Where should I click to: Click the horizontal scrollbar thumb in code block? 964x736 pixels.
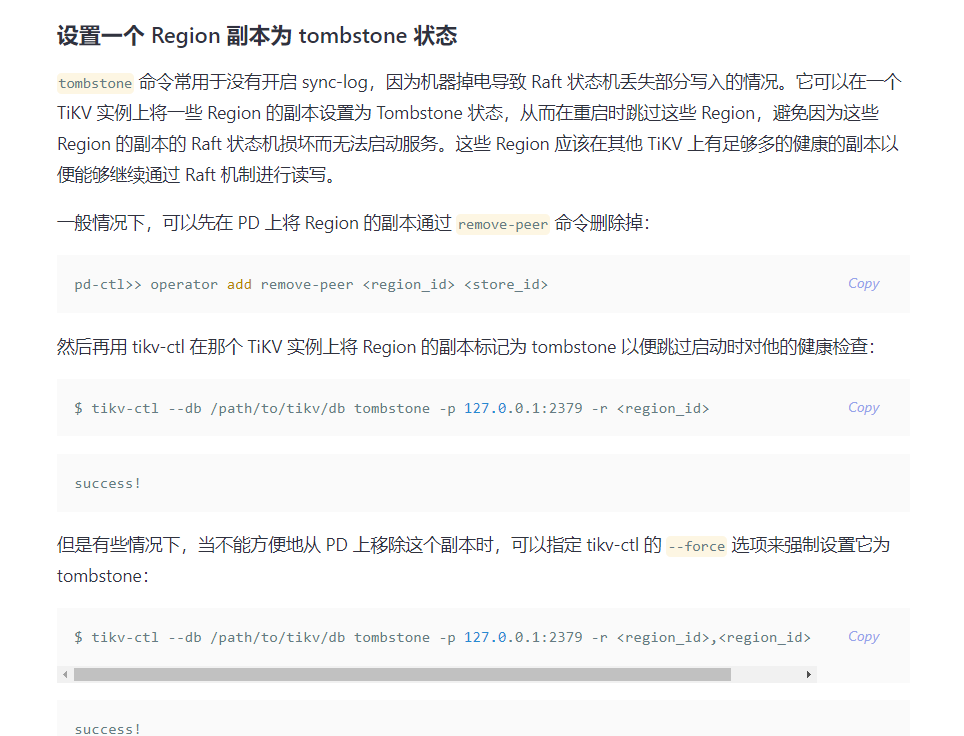tap(400, 675)
